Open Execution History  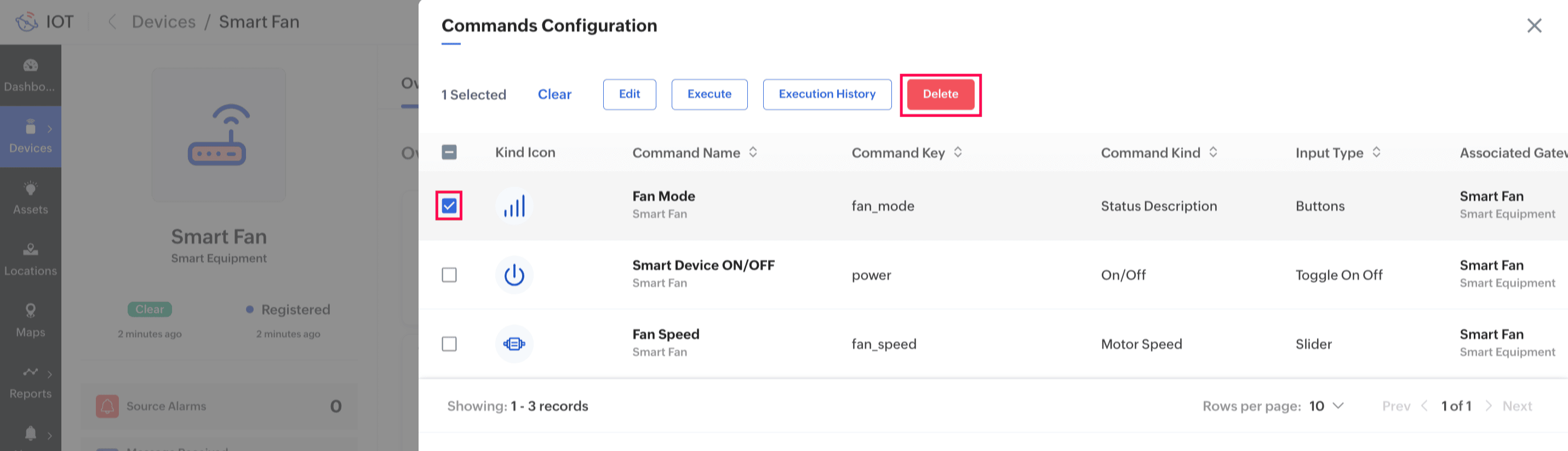click(827, 94)
